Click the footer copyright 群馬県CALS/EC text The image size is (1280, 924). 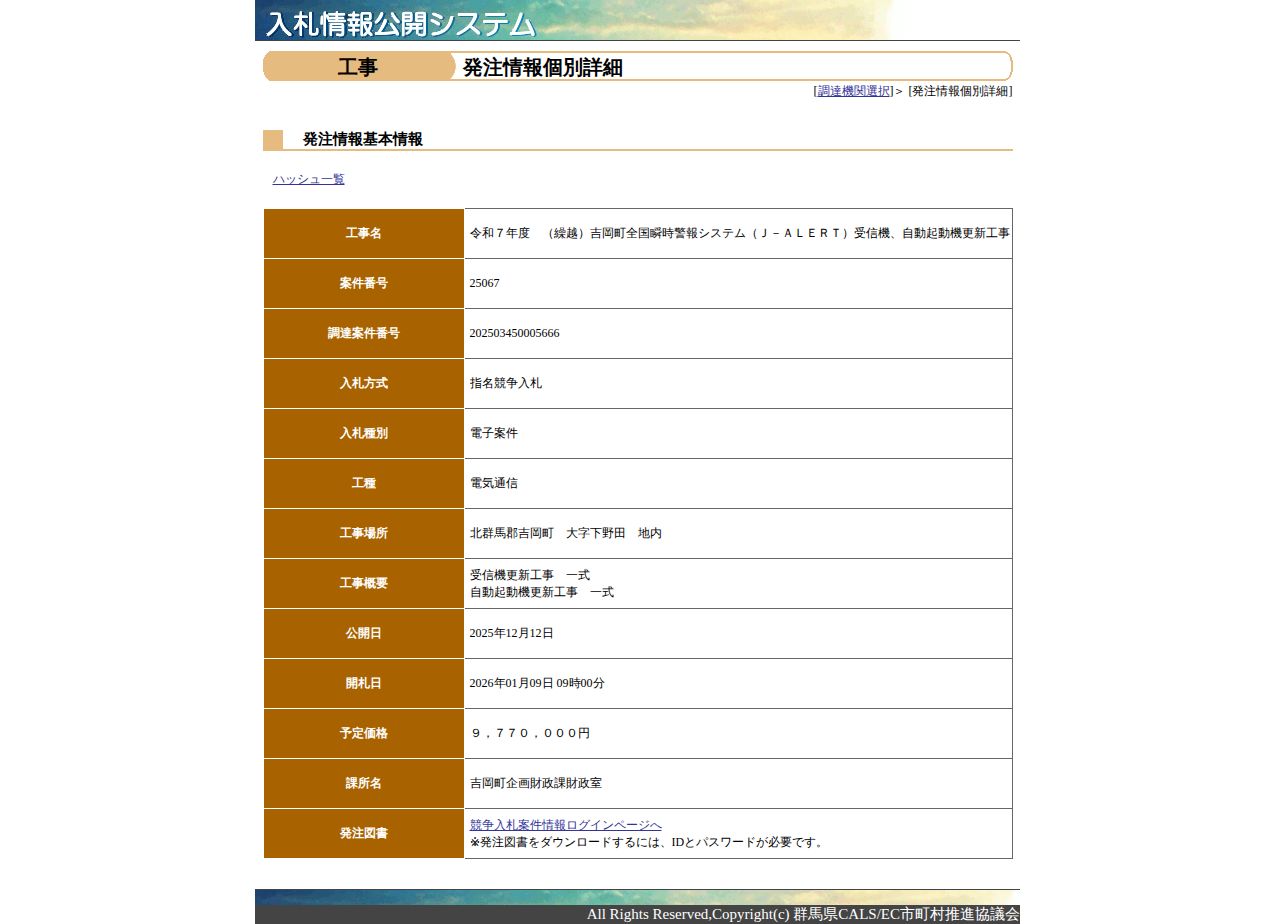pyautogui.click(x=803, y=914)
